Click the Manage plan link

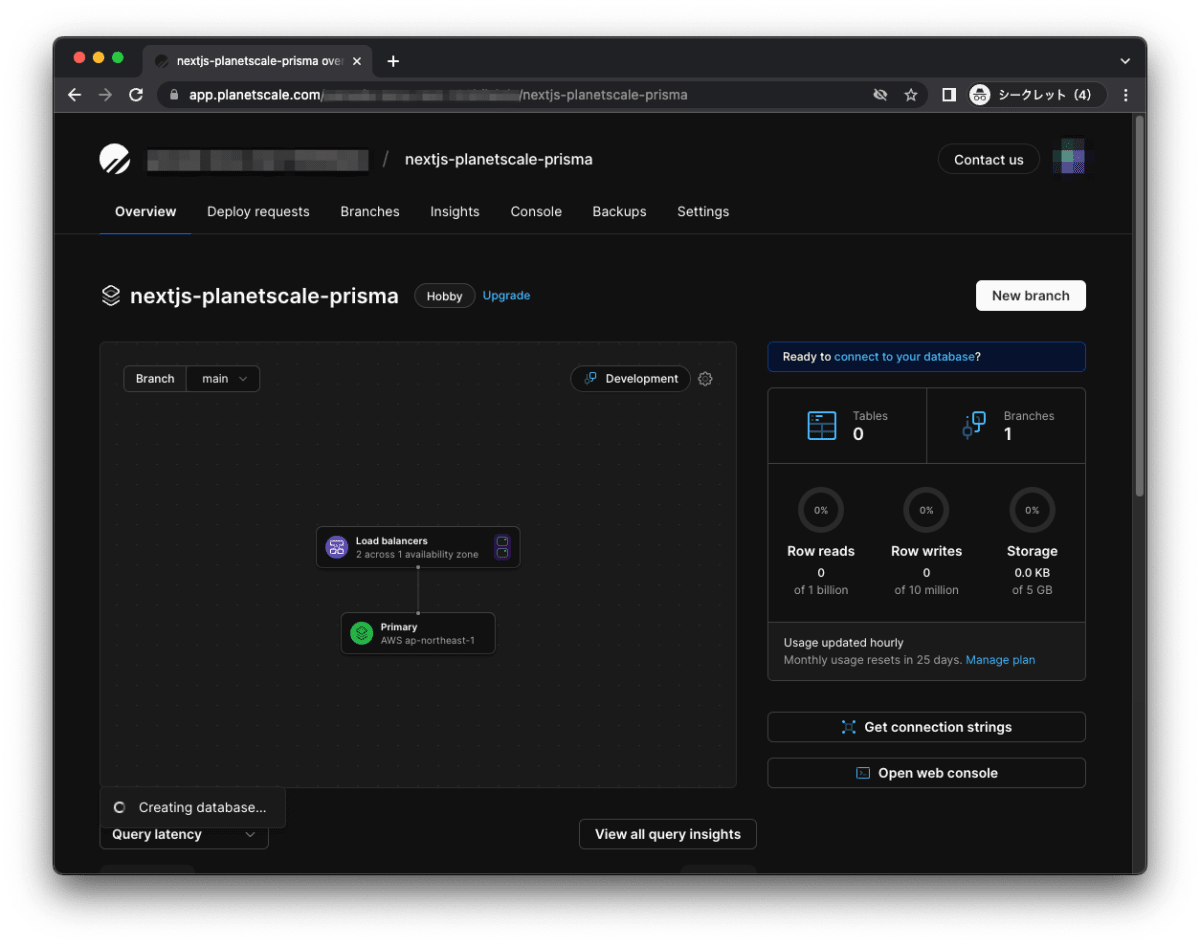[1000, 660]
